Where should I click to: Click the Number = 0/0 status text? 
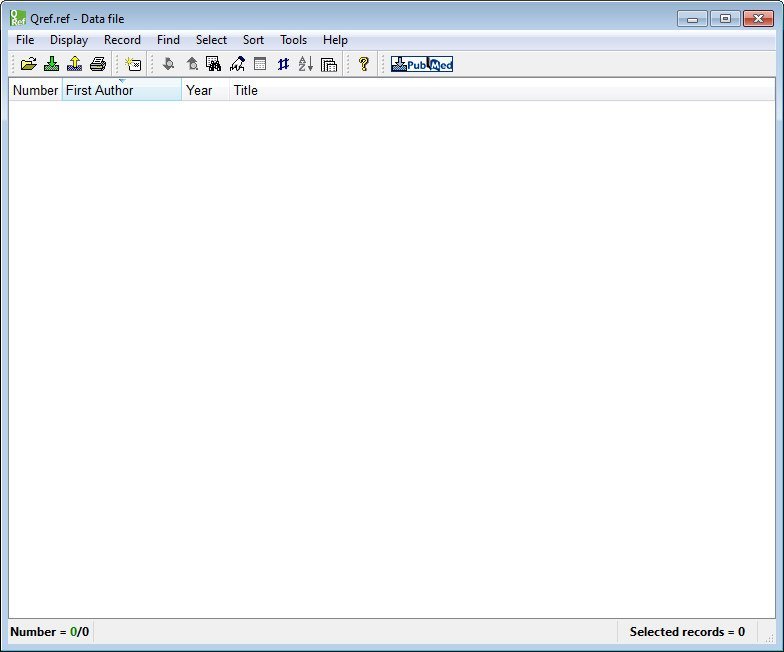pos(50,632)
